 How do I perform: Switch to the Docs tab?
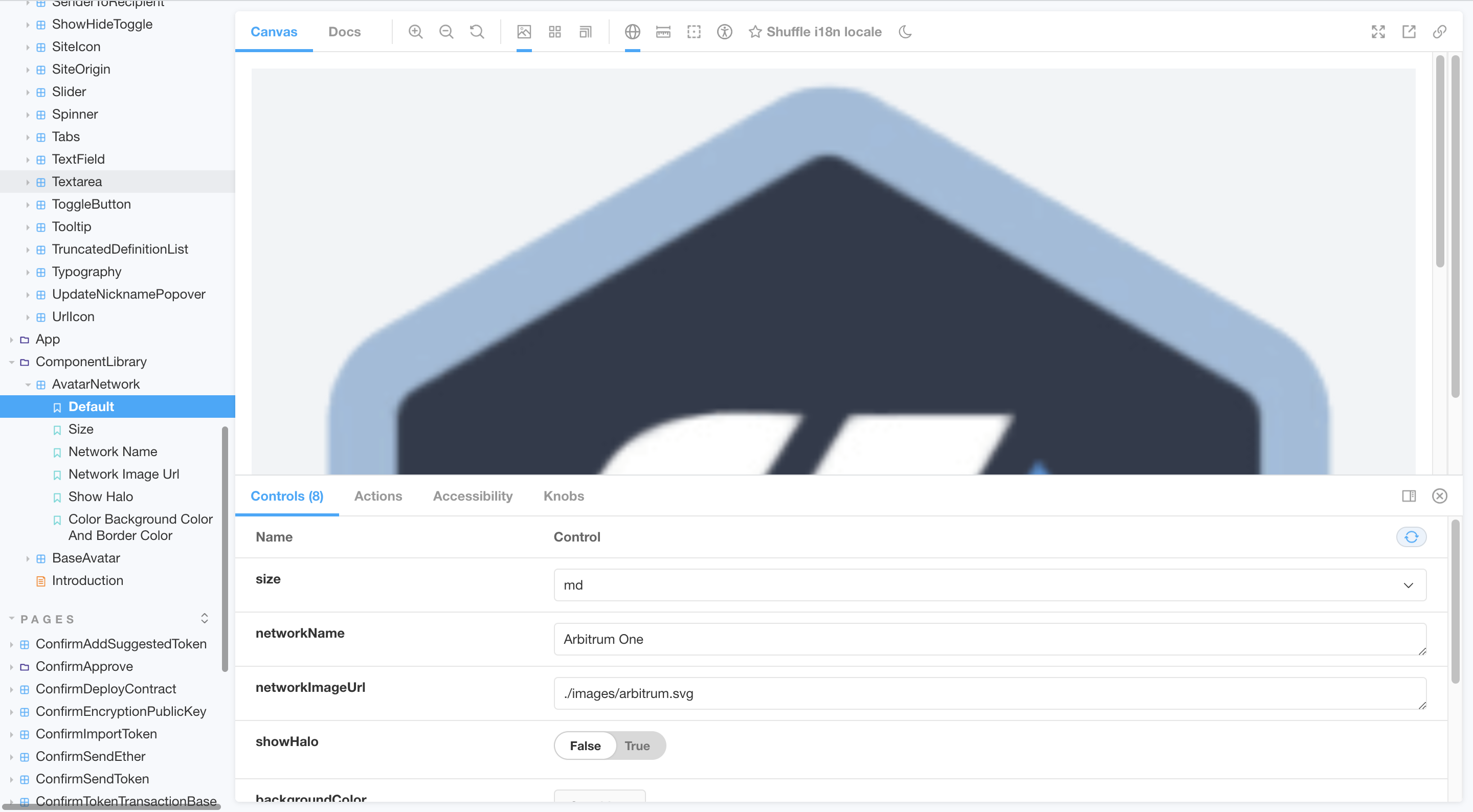344,32
